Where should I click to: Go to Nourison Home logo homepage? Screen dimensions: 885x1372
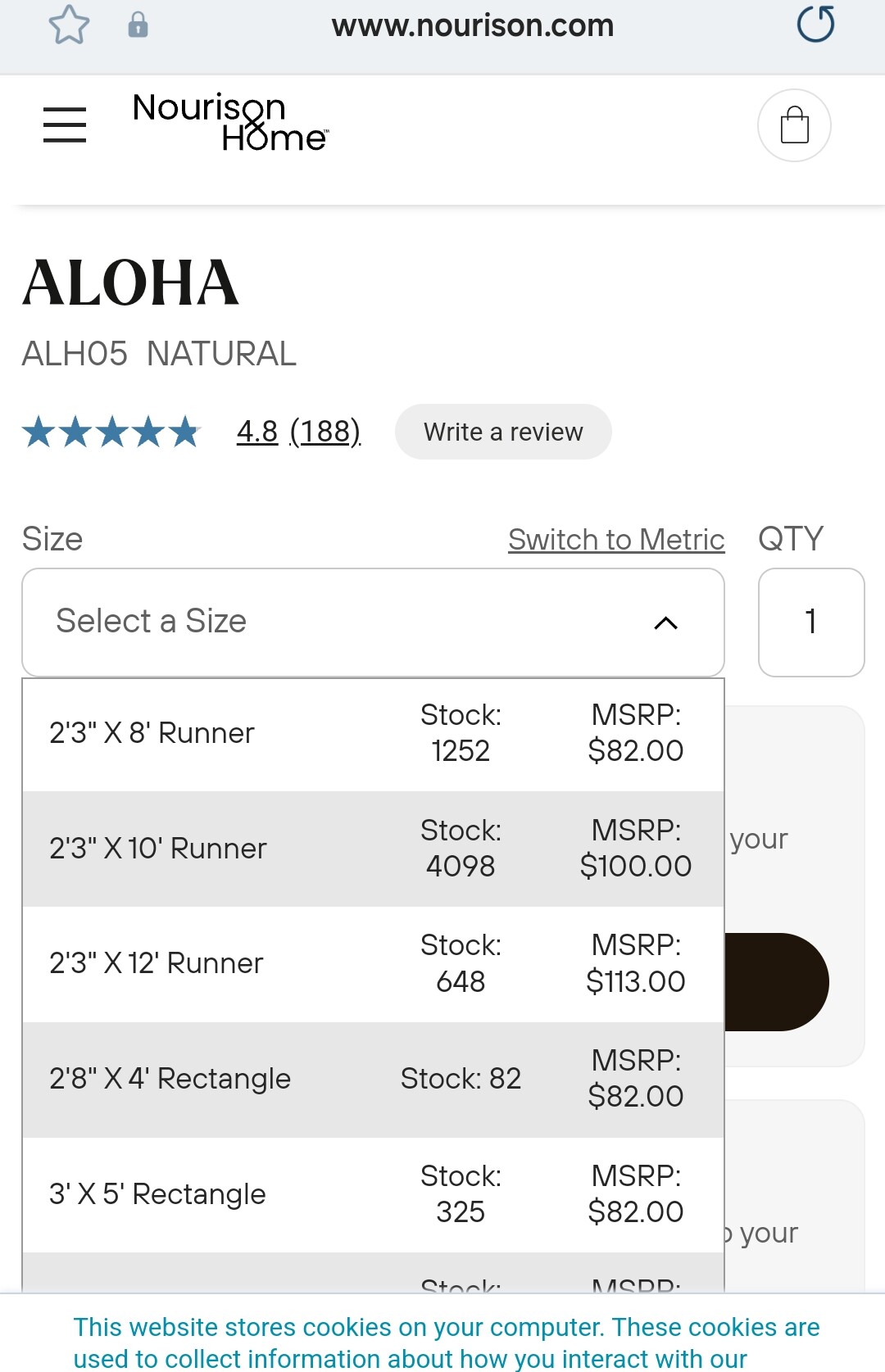[x=230, y=122]
